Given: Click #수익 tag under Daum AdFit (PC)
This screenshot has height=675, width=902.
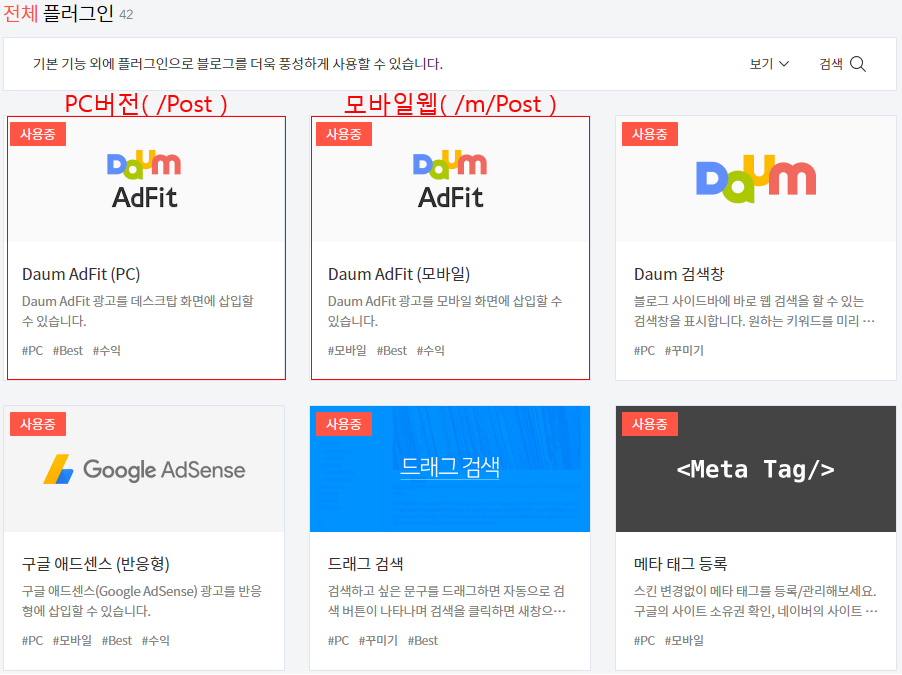Looking at the screenshot, I should tap(106, 350).
